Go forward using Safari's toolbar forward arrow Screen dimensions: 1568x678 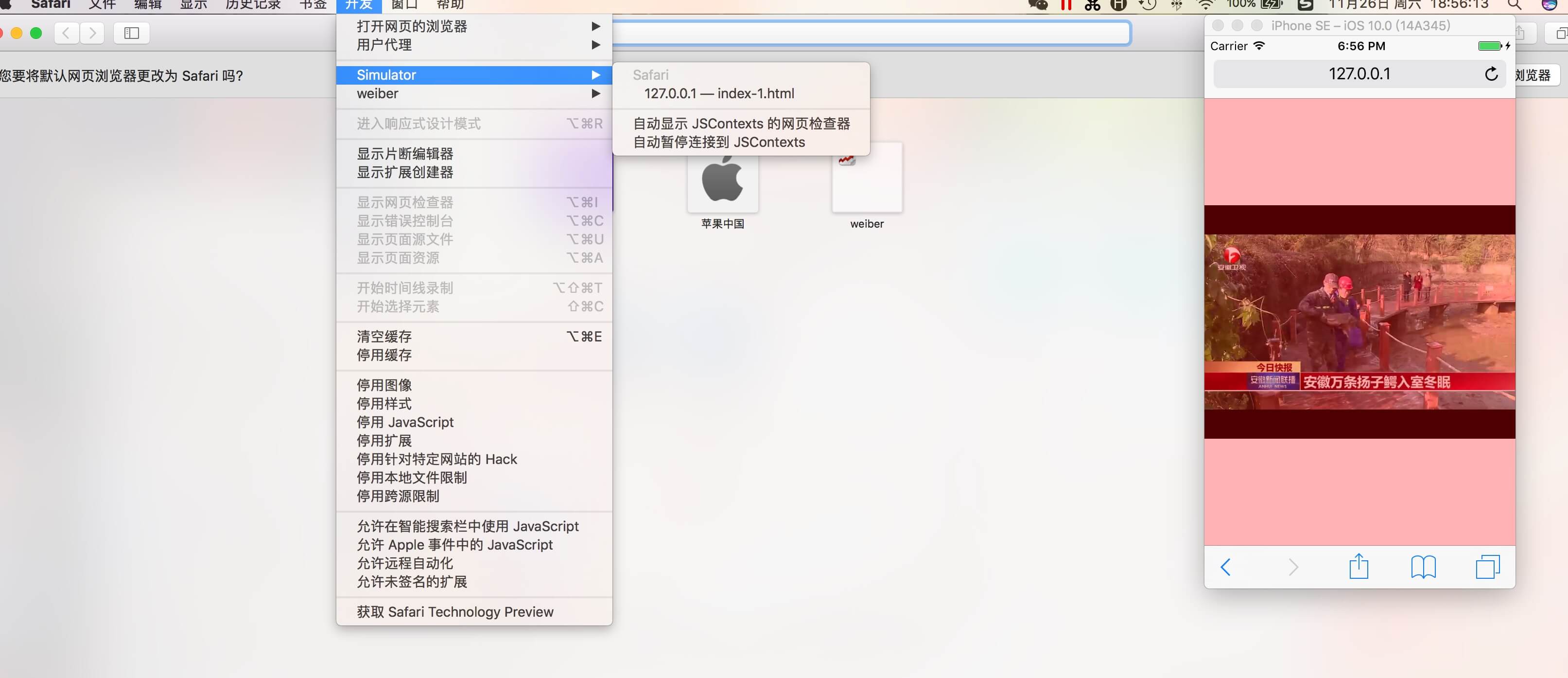(x=92, y=33)
